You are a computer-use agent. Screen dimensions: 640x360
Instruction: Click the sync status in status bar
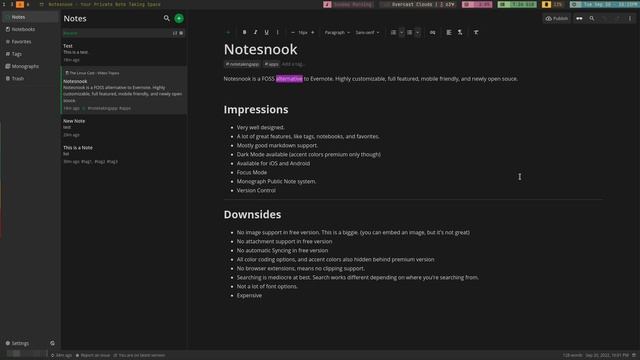click(62, 356)
